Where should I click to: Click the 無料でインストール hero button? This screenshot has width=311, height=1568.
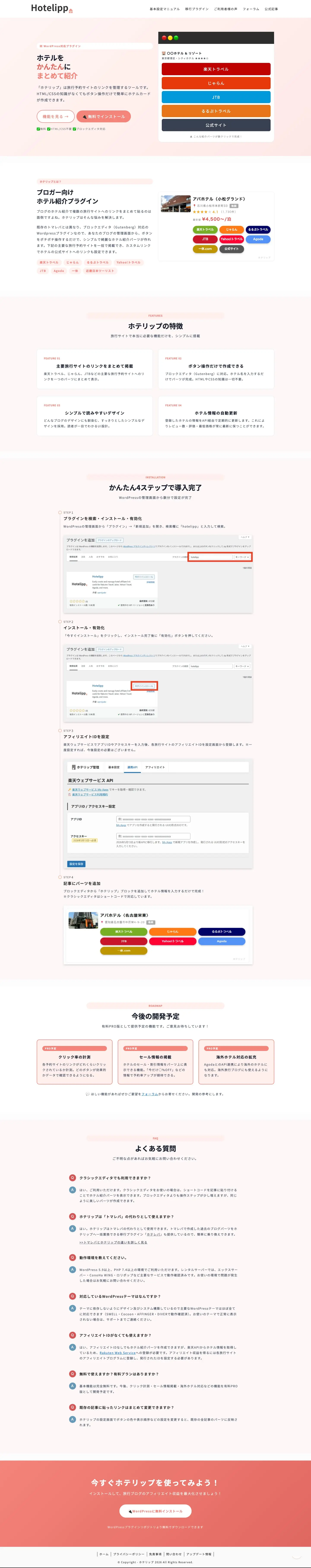tap(103, 116)
